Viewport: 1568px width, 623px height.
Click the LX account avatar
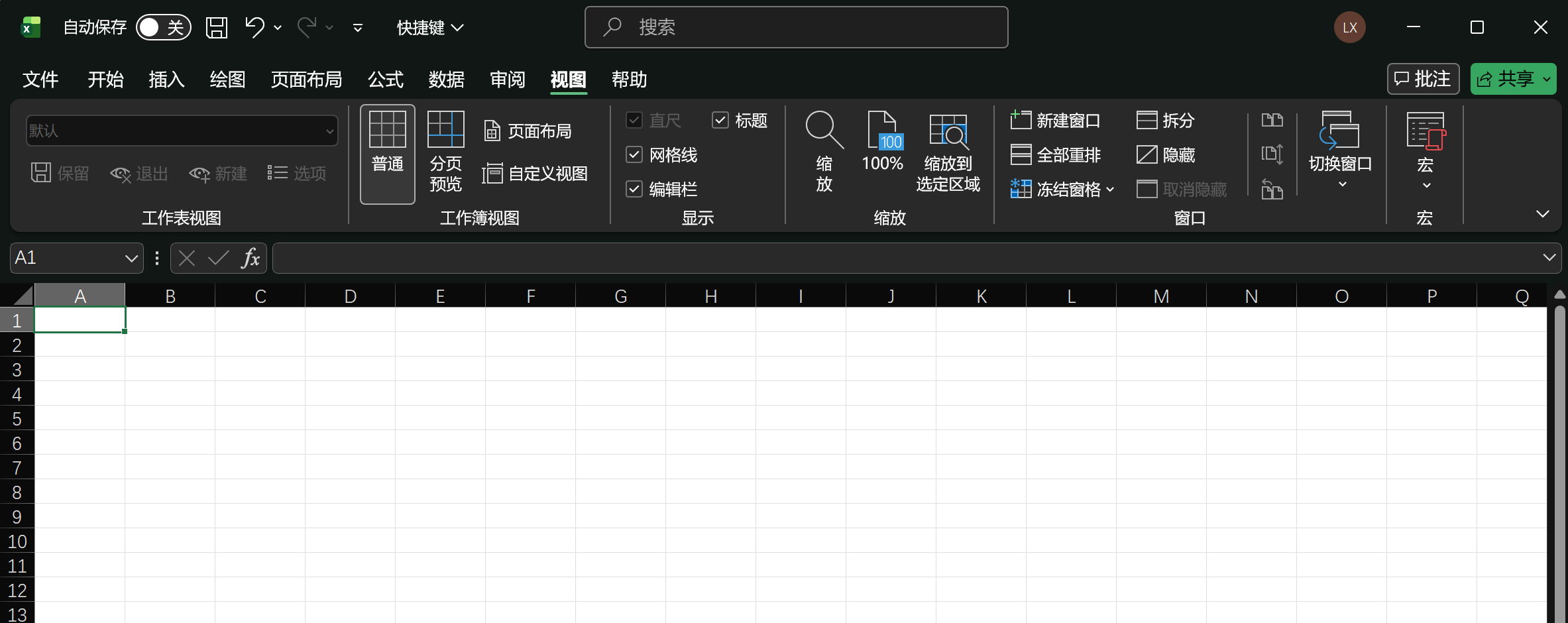click(1350, 27)
